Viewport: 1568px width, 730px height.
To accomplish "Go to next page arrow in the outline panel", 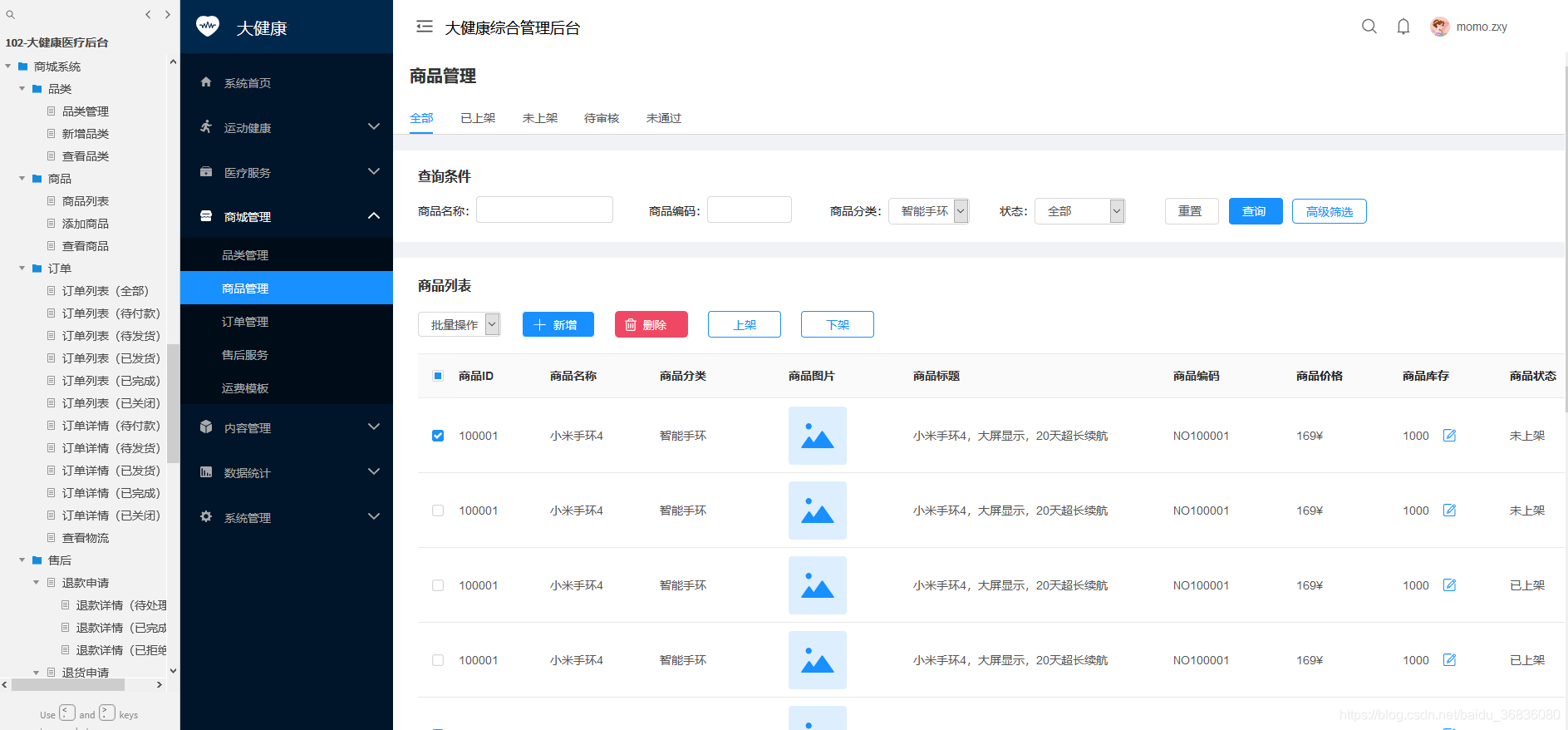I will coord(168,14).
